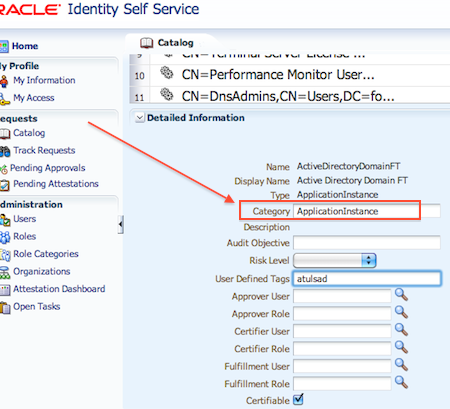Open Attestation Dashboard link

[59, 289]
